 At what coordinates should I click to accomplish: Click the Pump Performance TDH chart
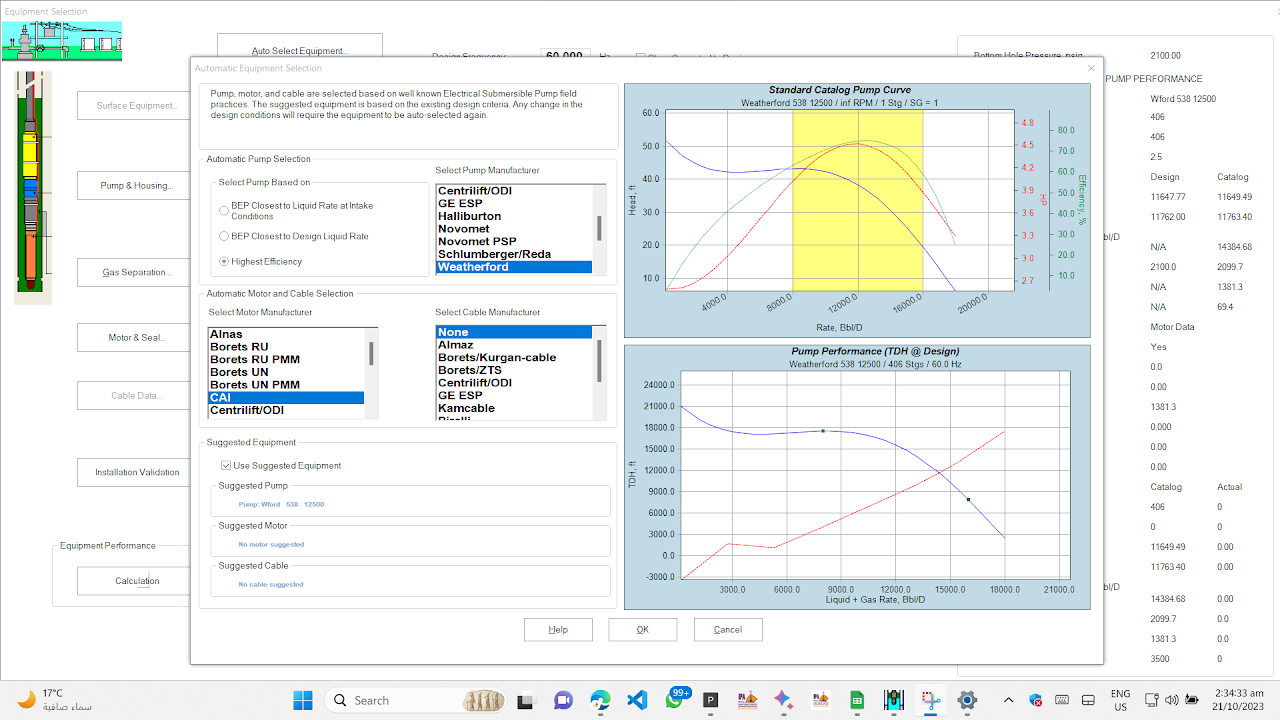point(857,477)
